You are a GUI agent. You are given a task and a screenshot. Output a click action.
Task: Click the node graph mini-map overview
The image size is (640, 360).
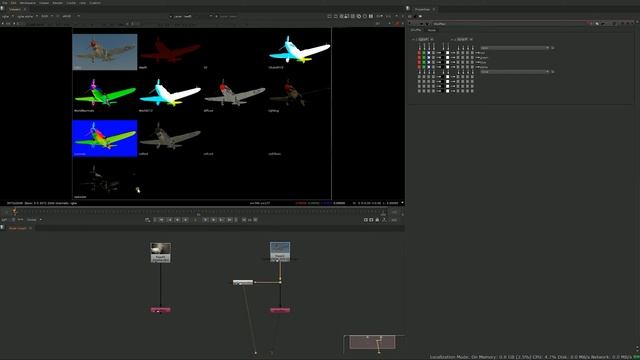(372, 342)
